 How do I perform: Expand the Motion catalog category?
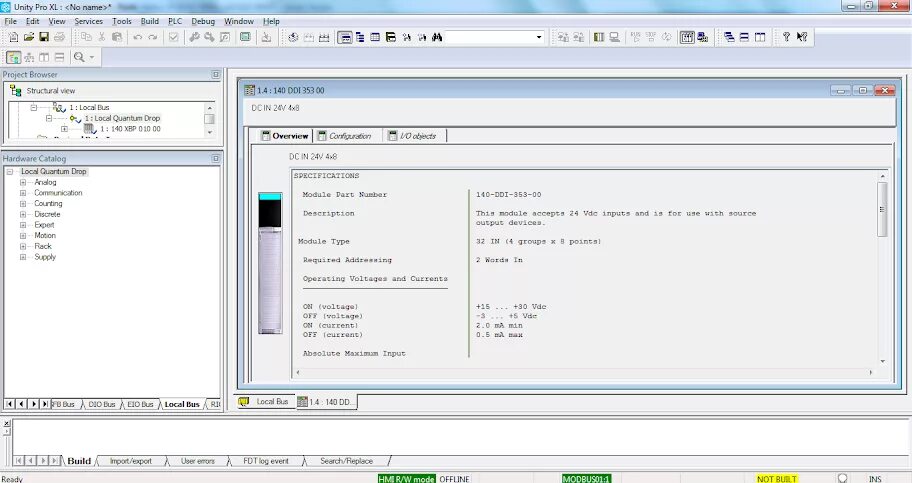click(23, 236)
